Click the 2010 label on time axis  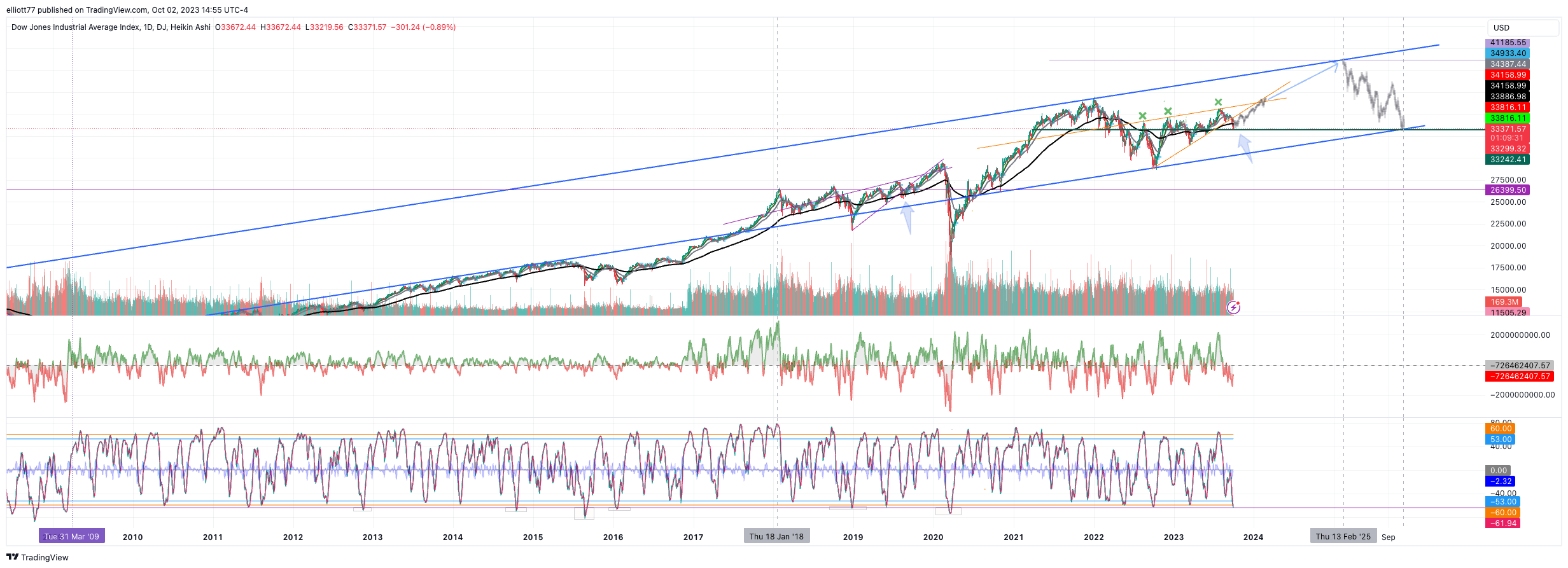point(133,537)
